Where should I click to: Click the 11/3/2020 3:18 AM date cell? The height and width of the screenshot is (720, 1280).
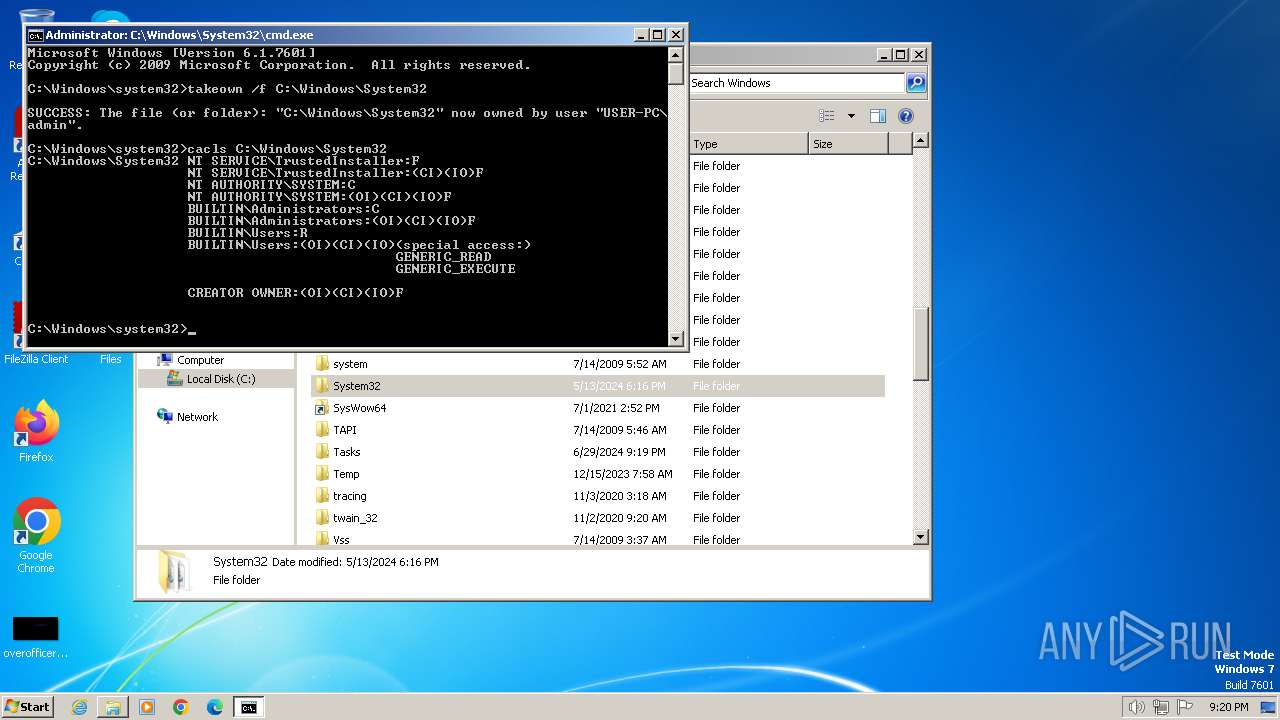coord(619,496)
